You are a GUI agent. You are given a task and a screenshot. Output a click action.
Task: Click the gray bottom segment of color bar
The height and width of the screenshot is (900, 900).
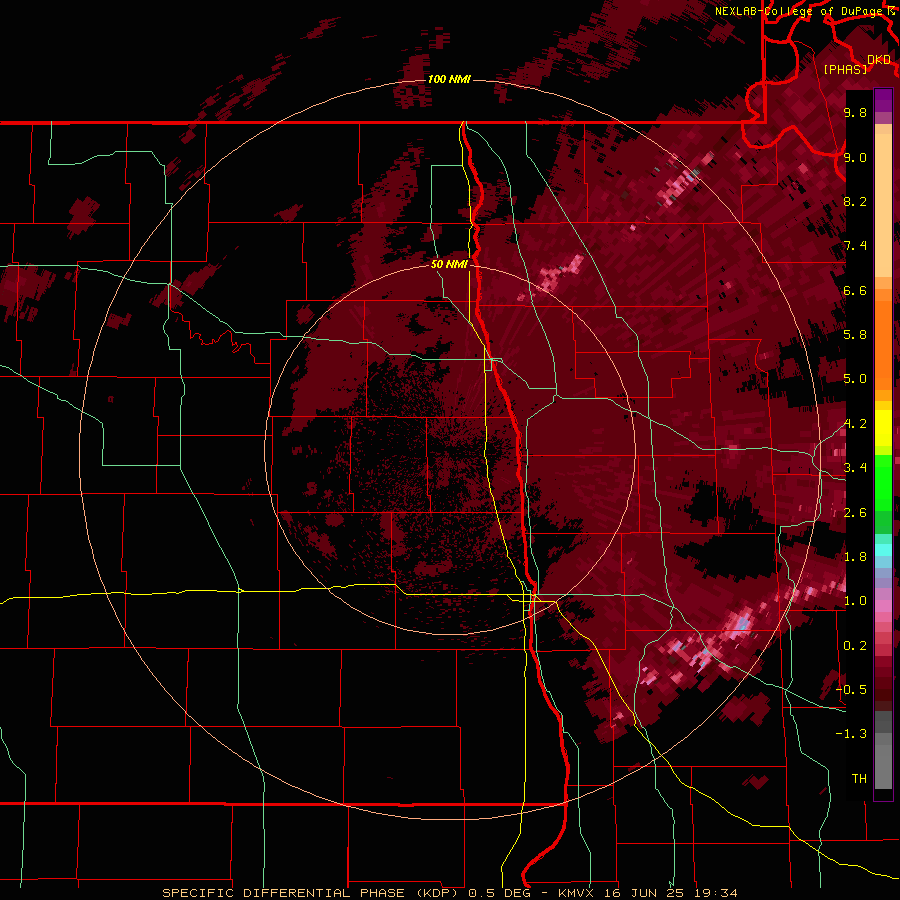coord(883,763)
